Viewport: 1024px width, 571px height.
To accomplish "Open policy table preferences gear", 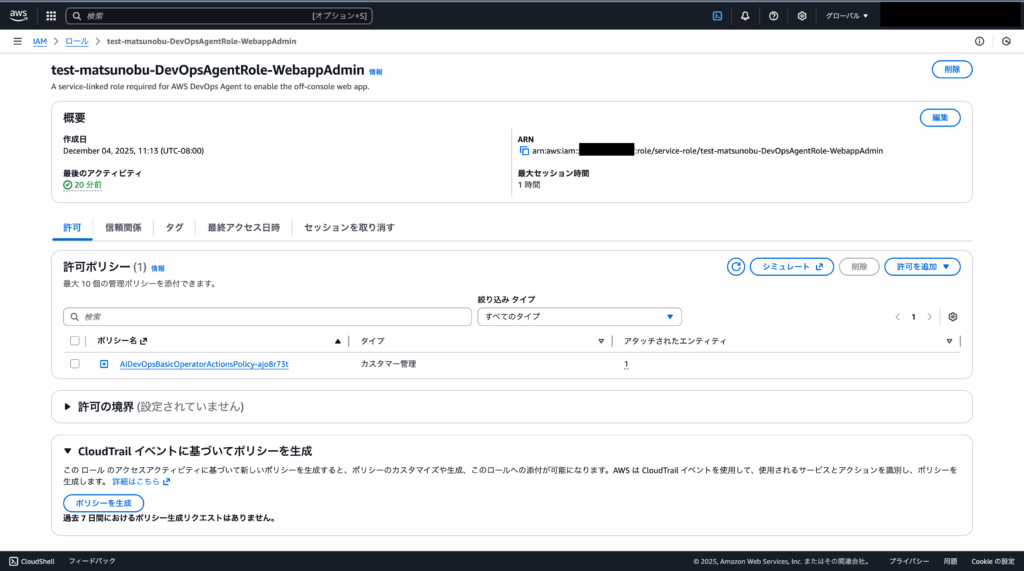I will pos(953,317).
